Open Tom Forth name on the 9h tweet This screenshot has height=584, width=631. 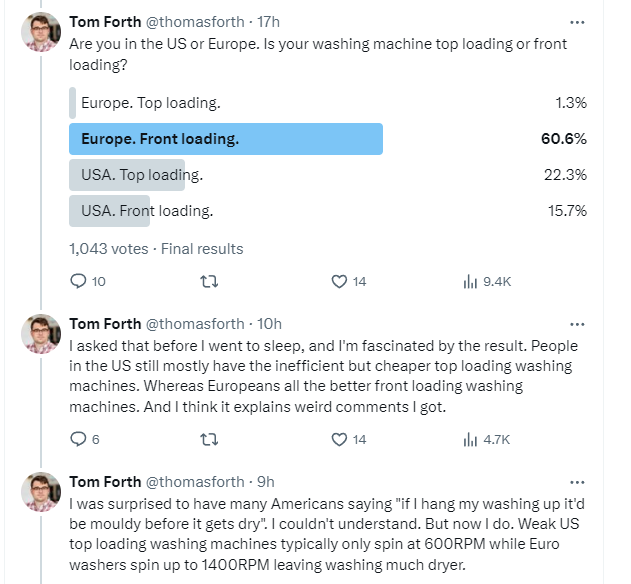[105, 482]
